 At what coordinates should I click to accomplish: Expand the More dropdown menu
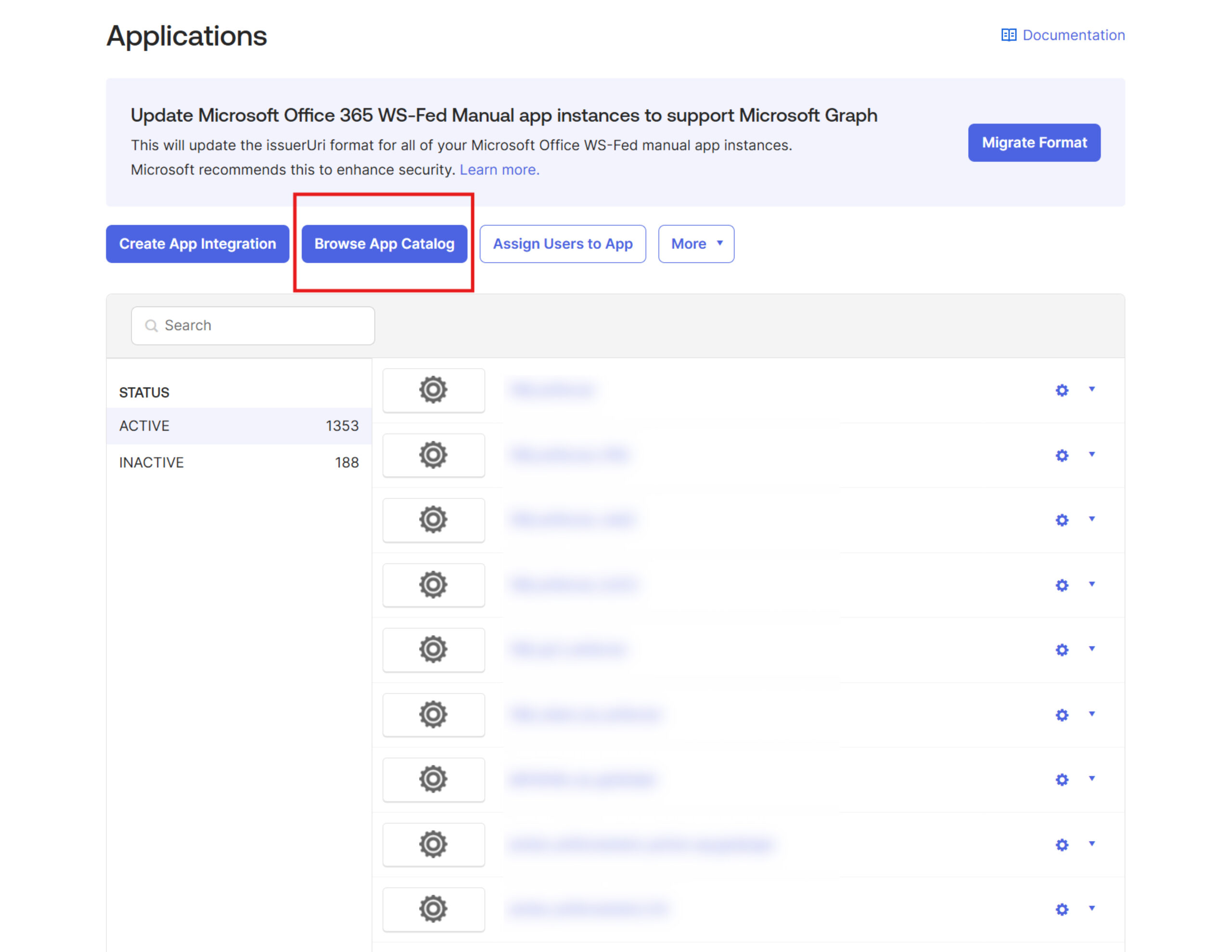tap(695, 244)
